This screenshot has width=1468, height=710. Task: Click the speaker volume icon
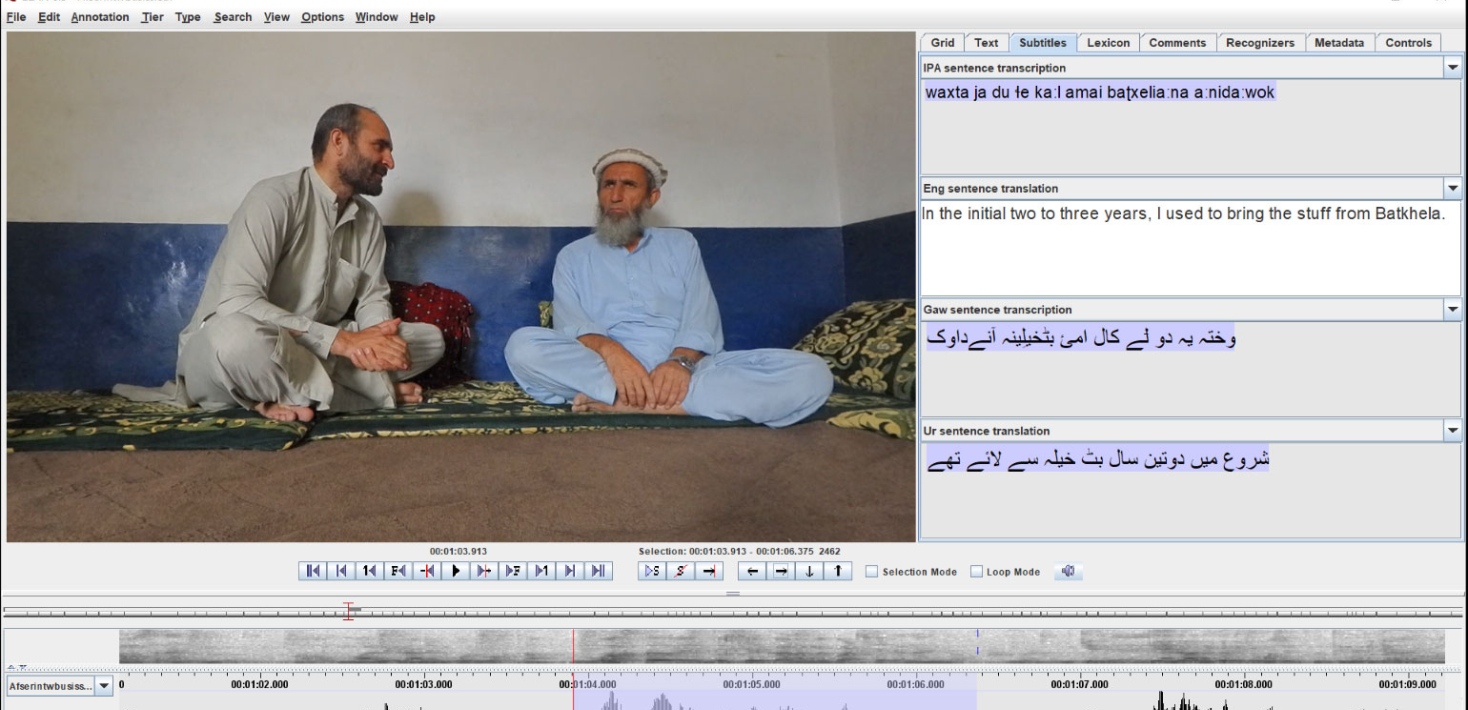(1069, 571)
